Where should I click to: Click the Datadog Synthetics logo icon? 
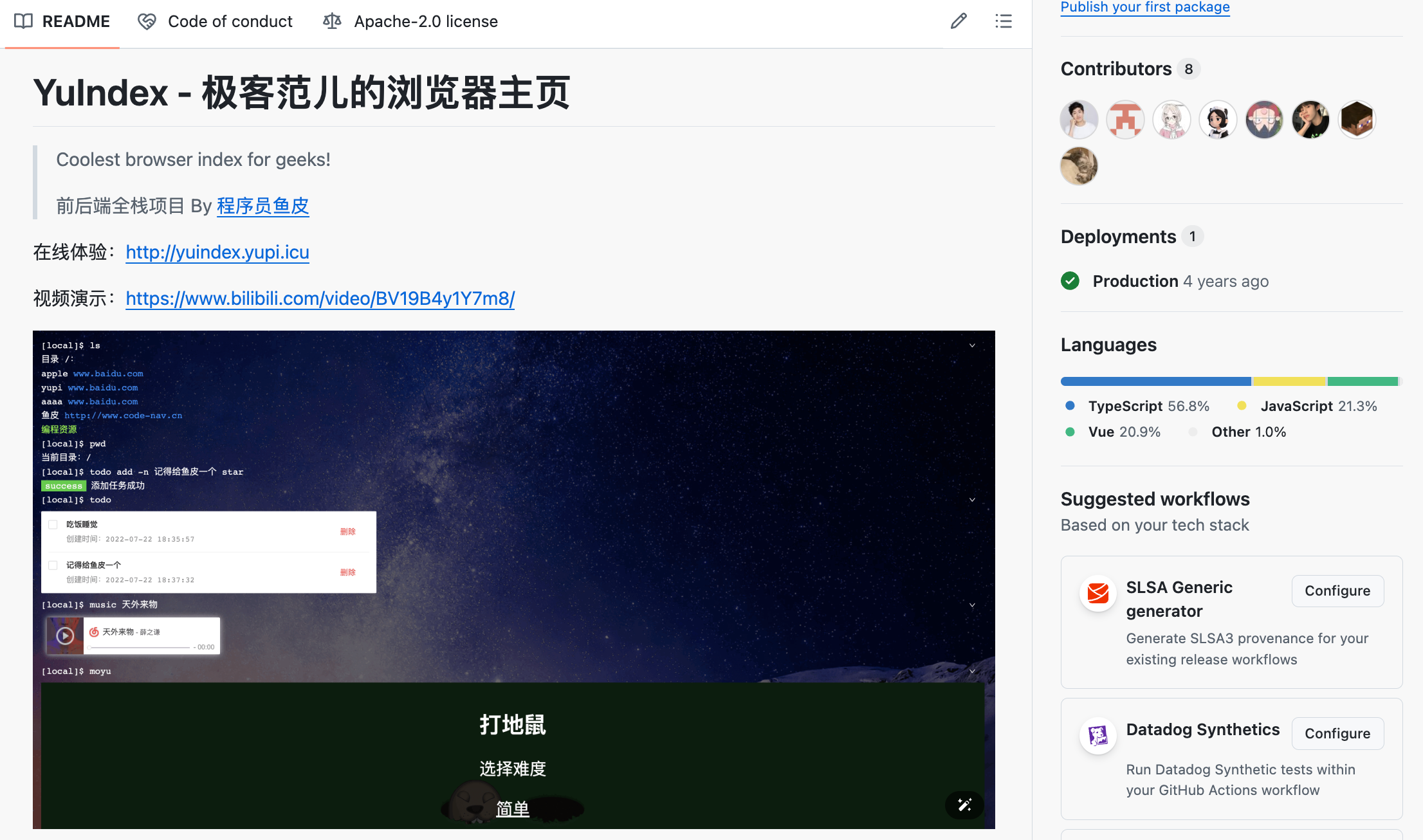click(1097, 735)
